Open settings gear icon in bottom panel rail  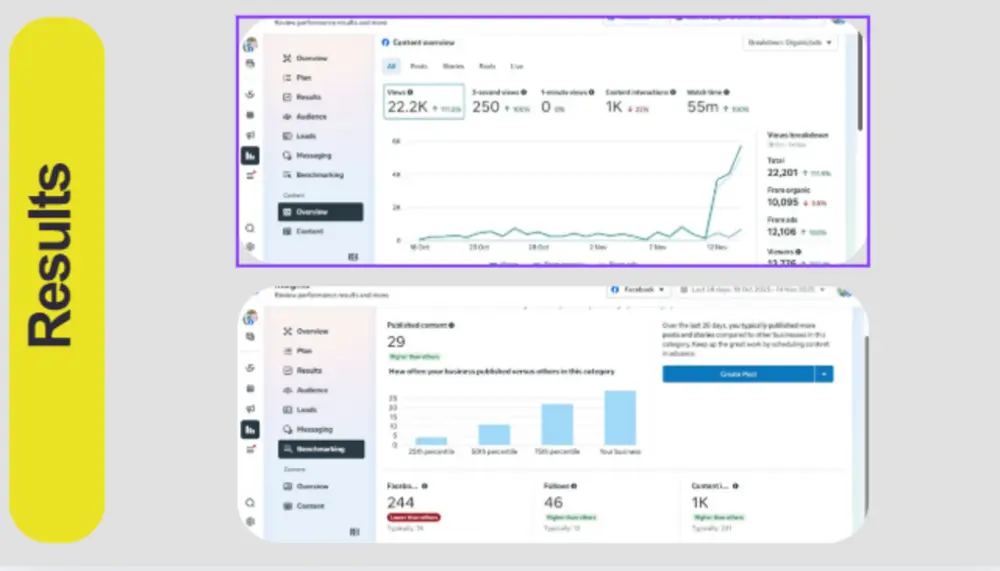tap(250, 521)
